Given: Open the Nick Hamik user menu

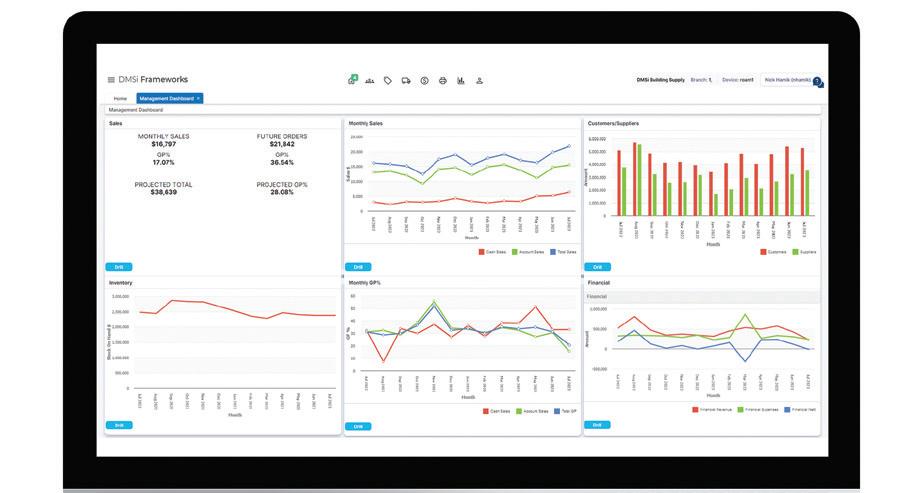Looking at the screenshot, I should point(787,80).
